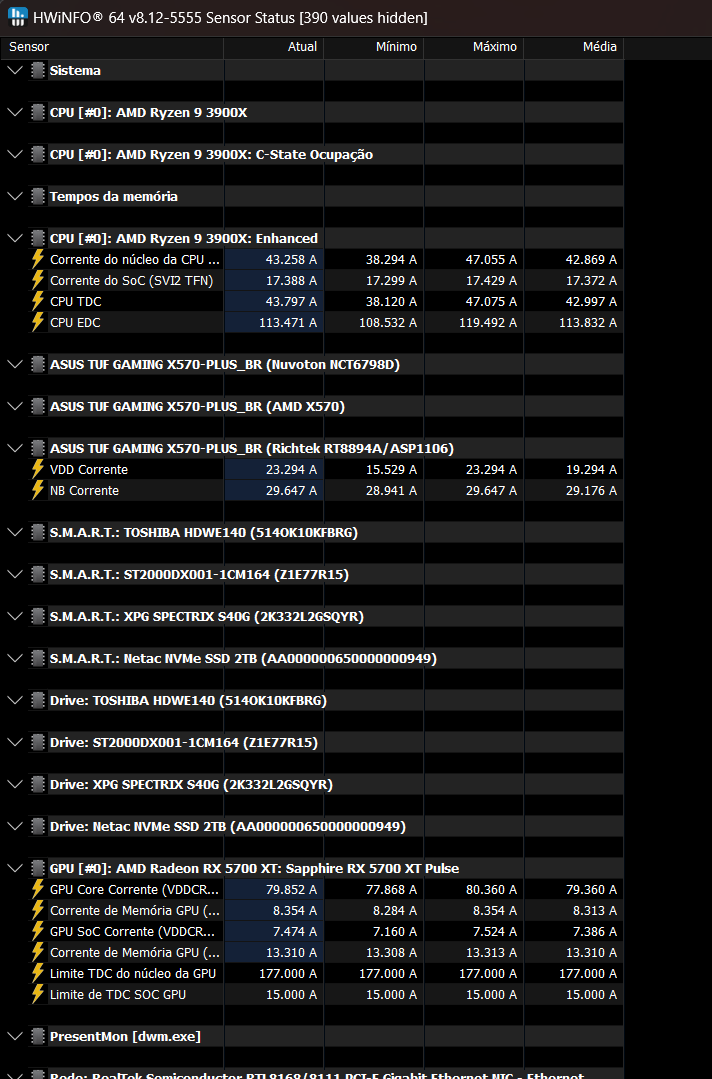Click the chip icon next to Sistema
Screen dimensions: 712x1079
(38, 70)
